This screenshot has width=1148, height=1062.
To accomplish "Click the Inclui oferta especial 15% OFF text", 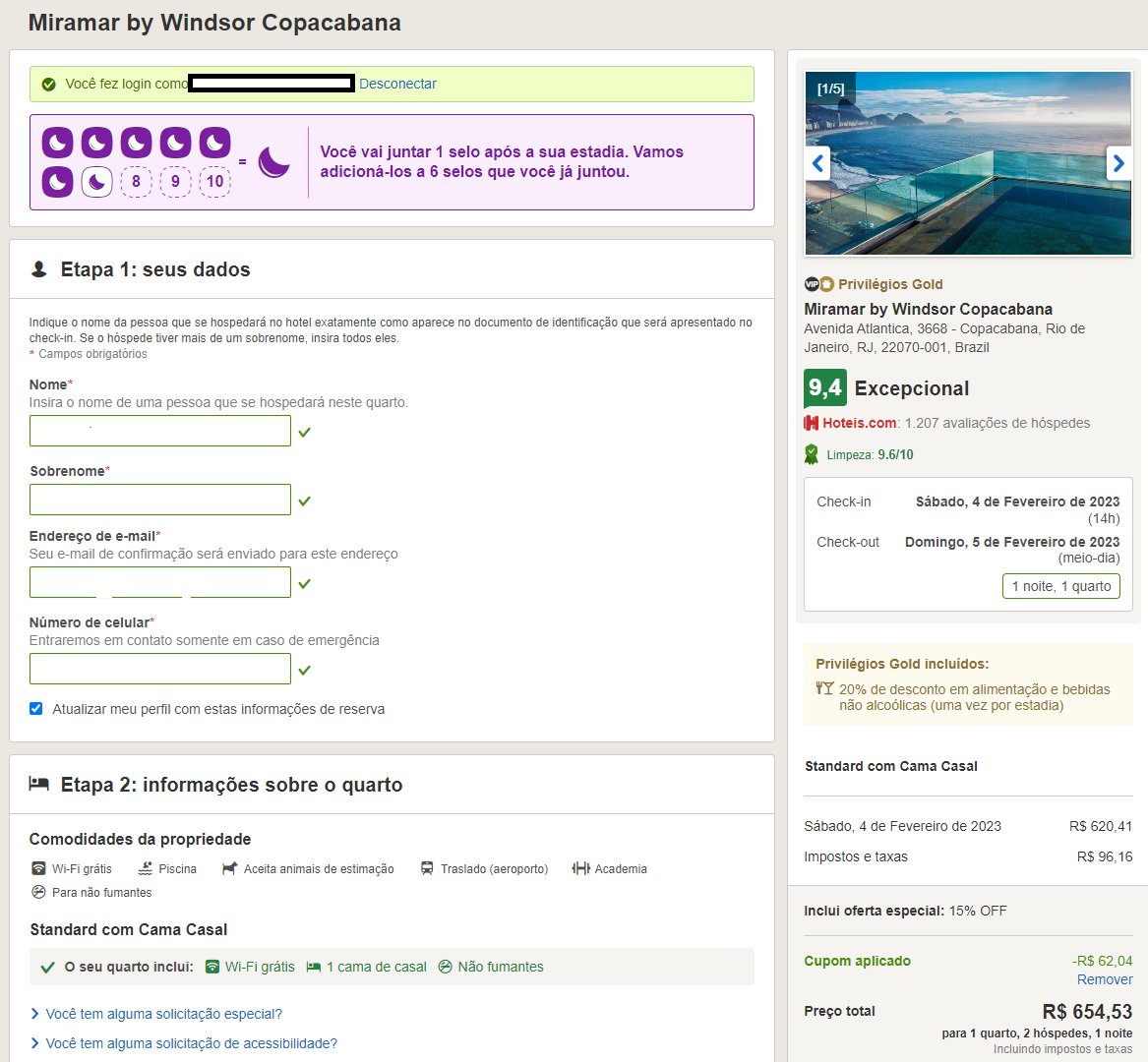I will 905,912.
